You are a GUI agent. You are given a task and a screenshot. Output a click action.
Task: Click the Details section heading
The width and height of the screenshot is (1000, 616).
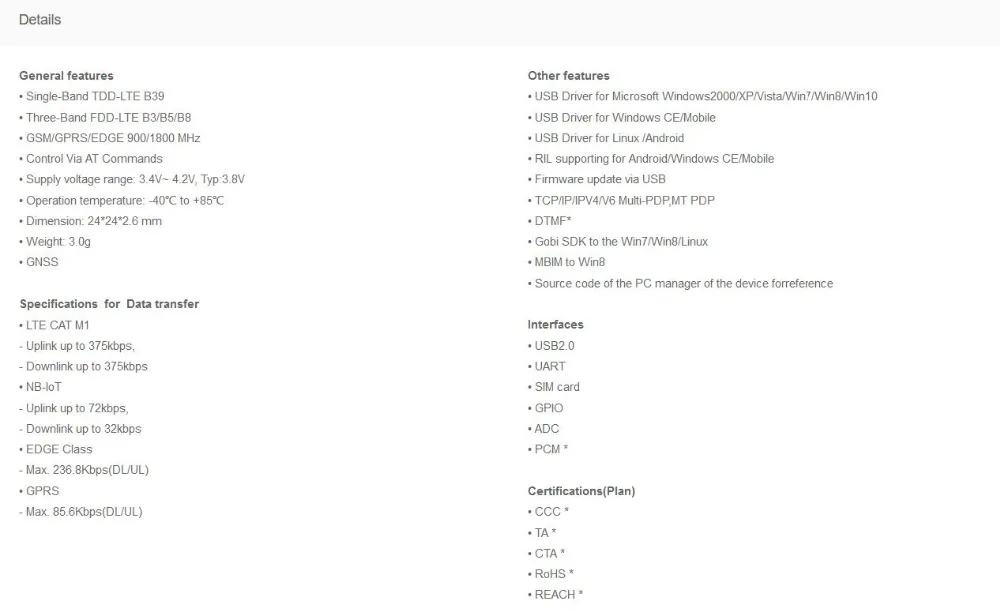pyautogui.click(x=40, y=20)
